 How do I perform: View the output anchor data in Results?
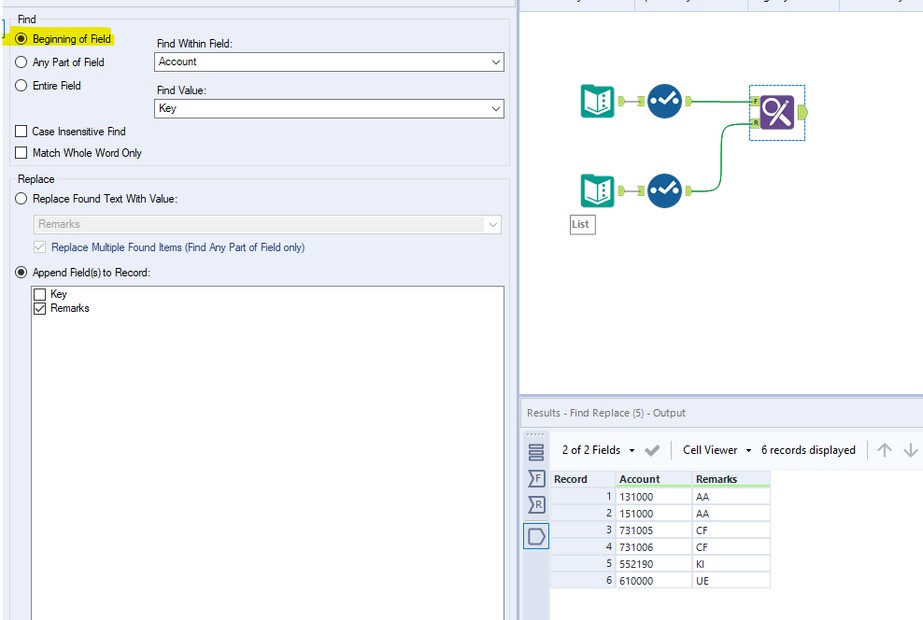pos(536,536)
